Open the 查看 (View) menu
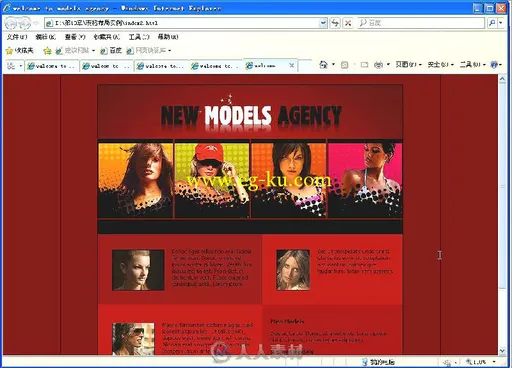Image resolution: width=512 pixels, height=368 pixels. point(75,37)
